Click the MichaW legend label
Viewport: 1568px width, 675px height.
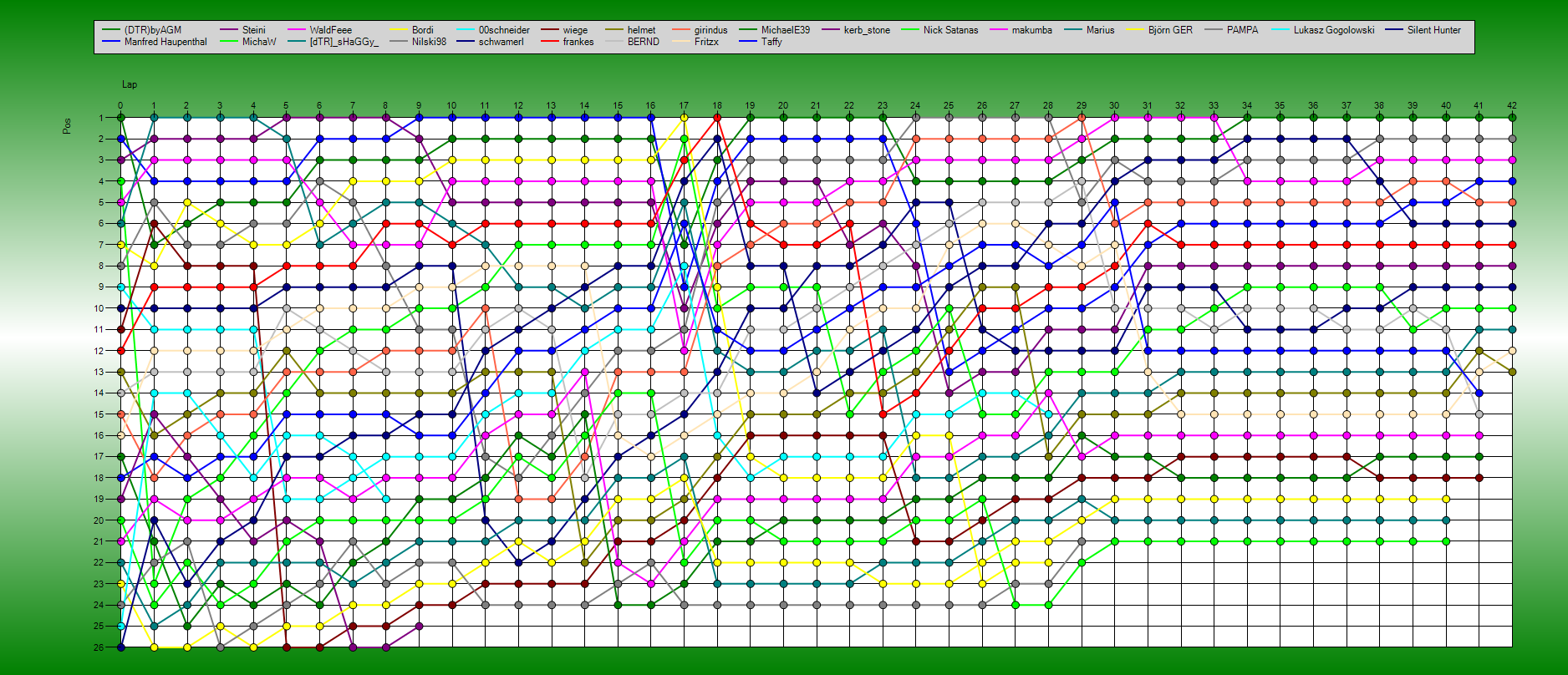(259, 42)
